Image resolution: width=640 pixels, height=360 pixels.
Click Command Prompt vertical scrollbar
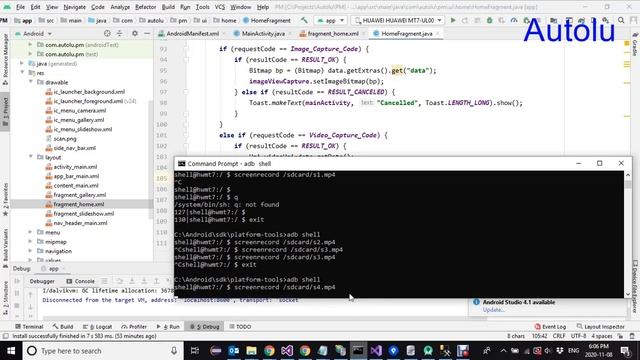tap(628, 235)
